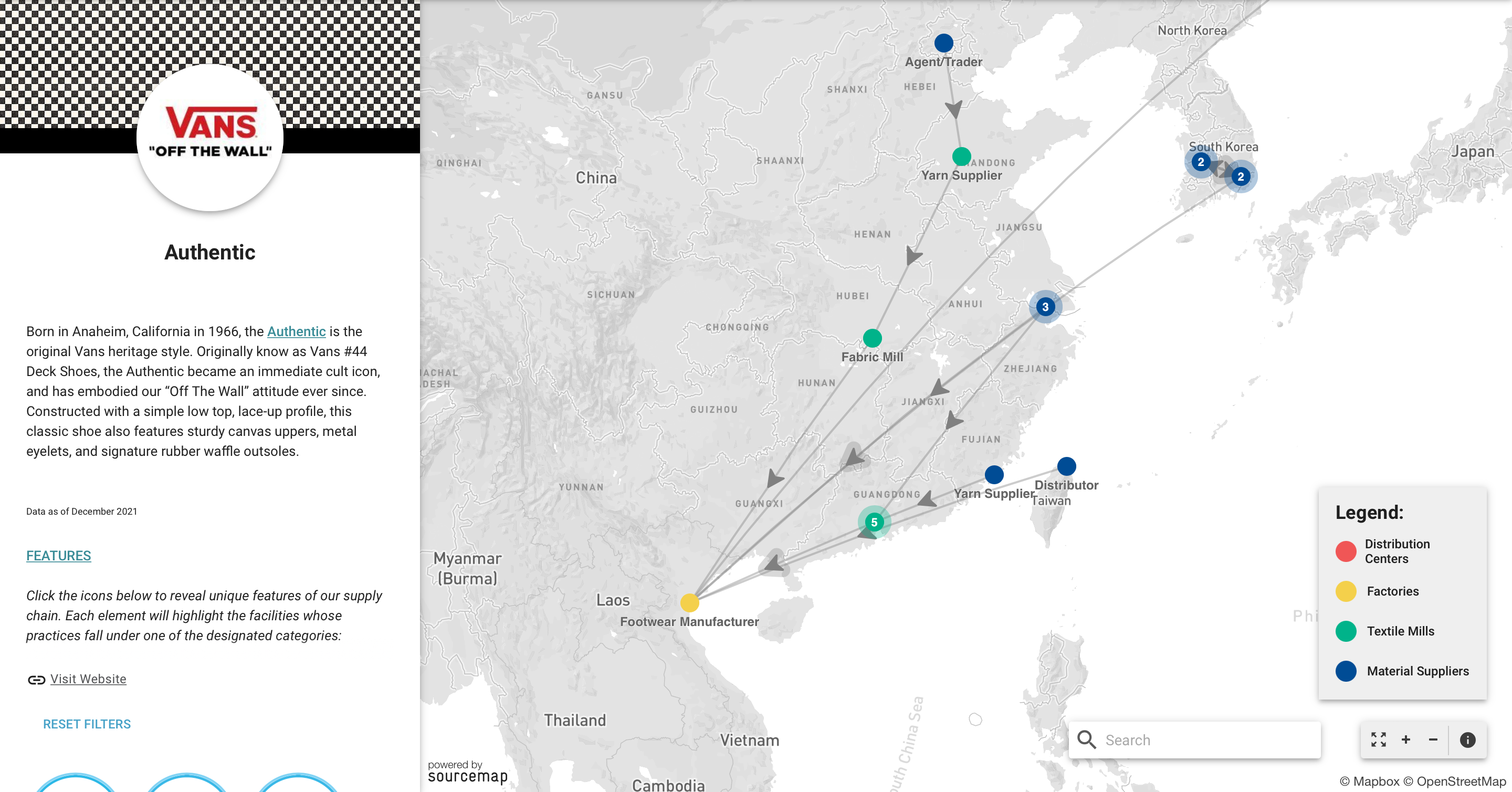The height and width of the screenshot is (792, 1512).
Task: Select the Agent/Trader blue map marker
Action: tap(943, 43)
